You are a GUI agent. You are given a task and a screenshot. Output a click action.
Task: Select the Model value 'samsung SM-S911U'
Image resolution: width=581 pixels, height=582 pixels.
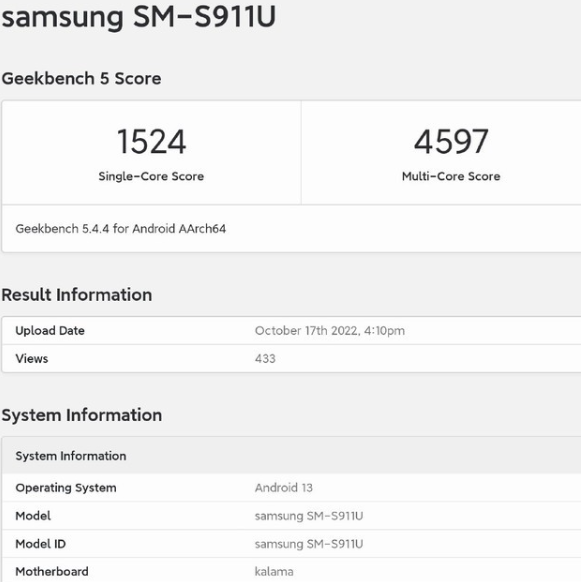(x=309, y=516)
